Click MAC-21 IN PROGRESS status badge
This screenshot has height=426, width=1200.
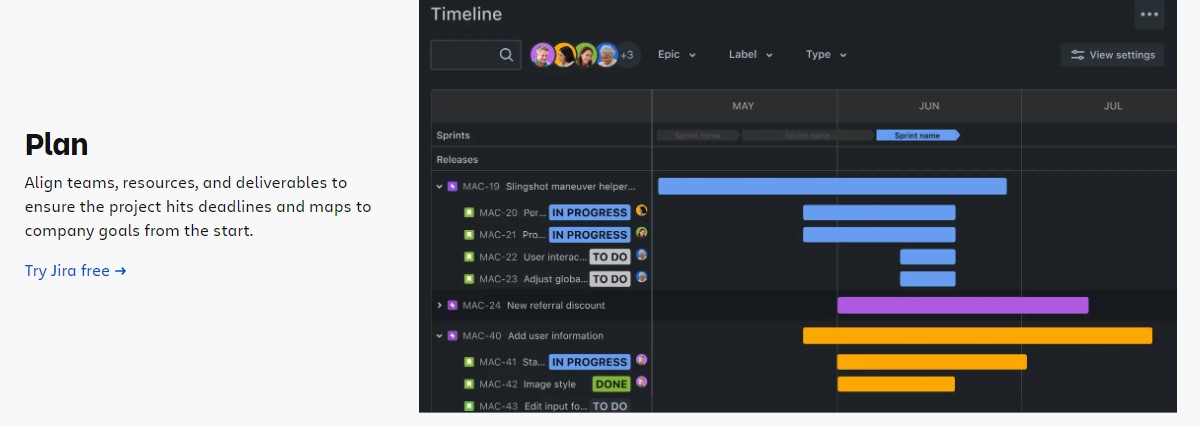590,234
